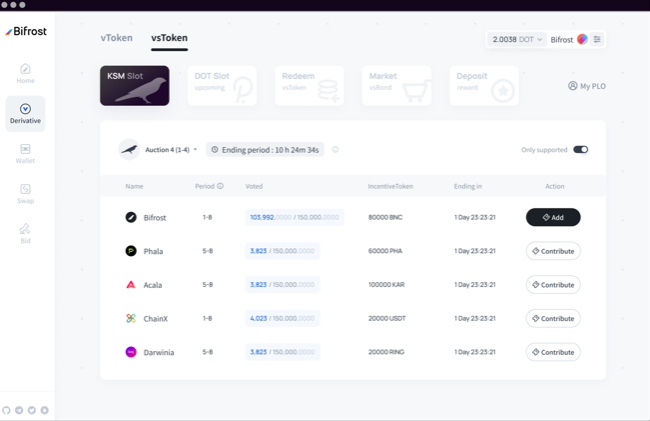Click the Voted column header
Viewport: 650px width, 421px height.
pos(254,186)
